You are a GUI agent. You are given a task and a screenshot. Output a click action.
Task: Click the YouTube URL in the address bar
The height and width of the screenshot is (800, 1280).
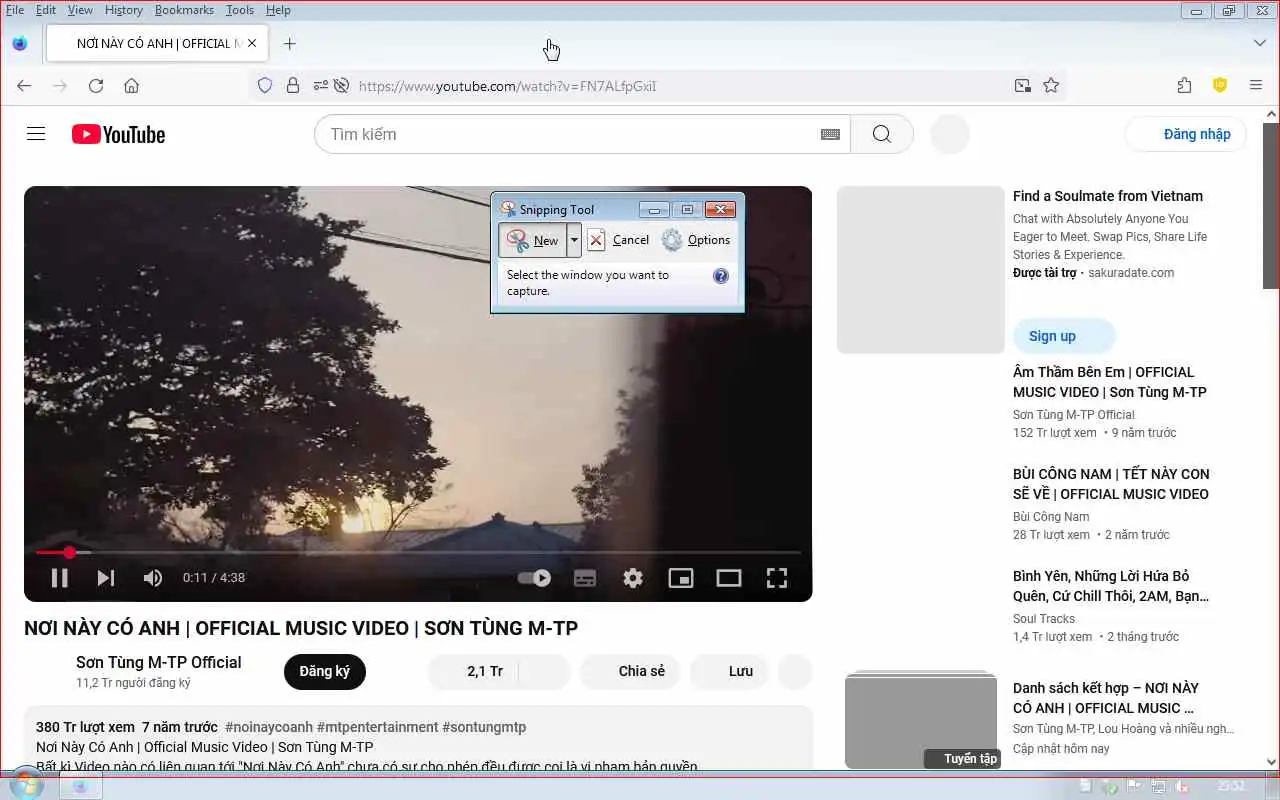click(x=508, y=86)
